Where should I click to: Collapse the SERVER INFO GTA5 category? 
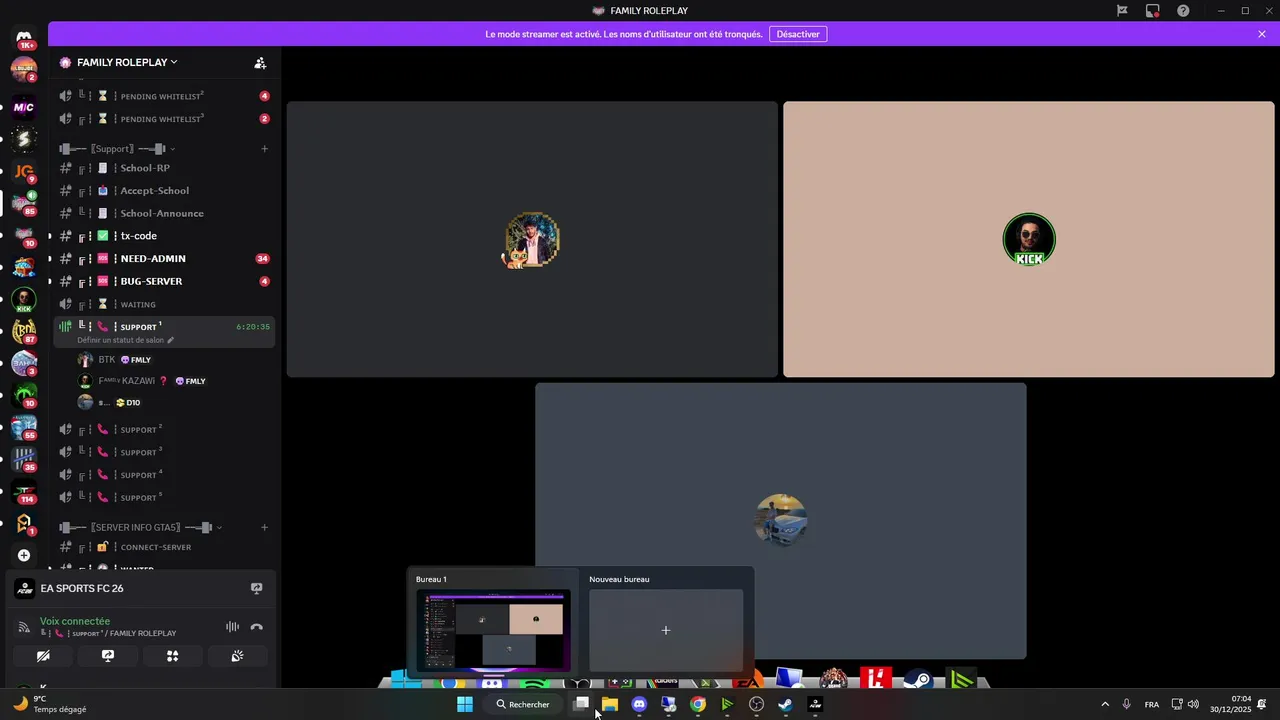[x=140, y=527]
